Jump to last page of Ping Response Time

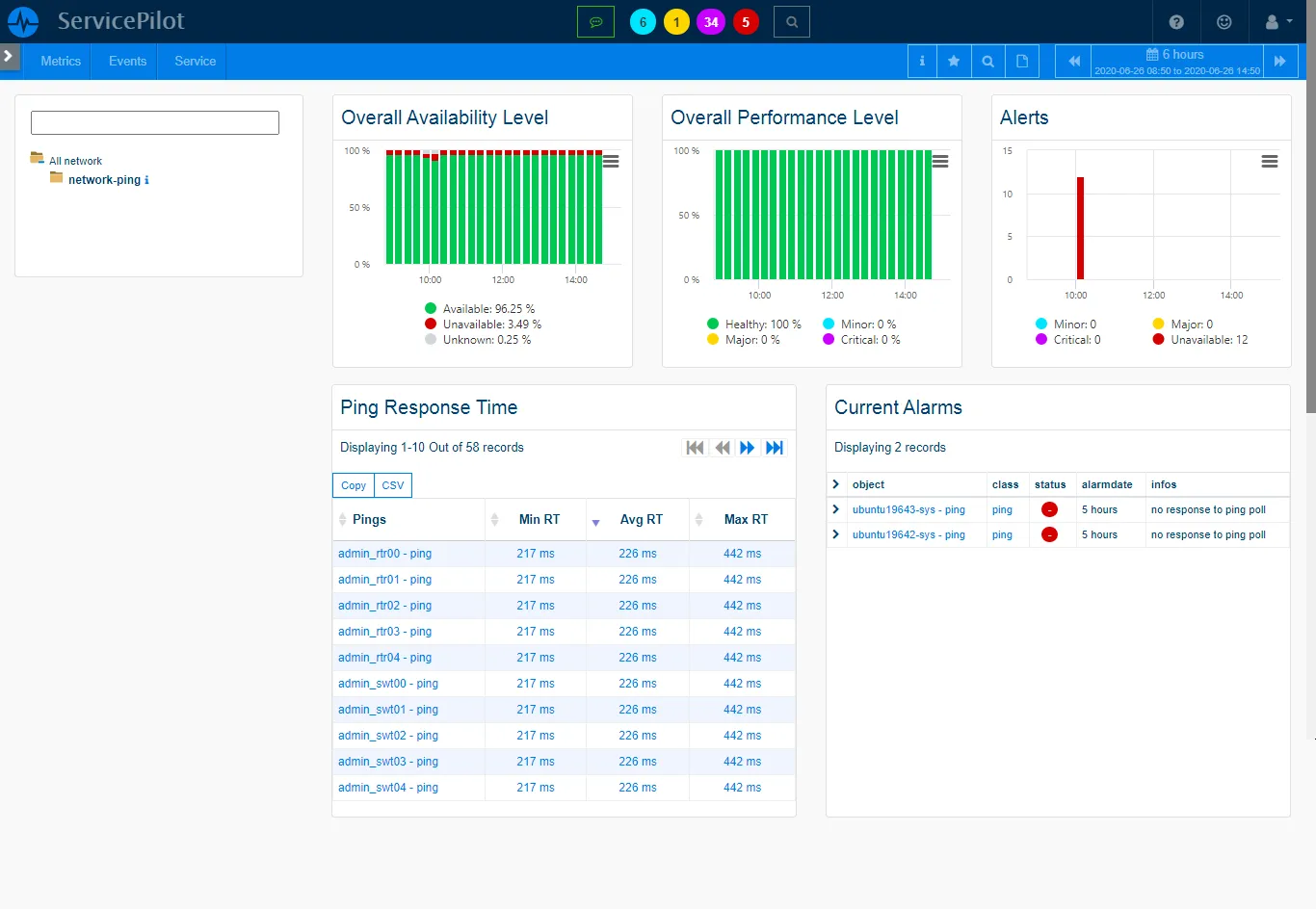[x=775, y=447]
